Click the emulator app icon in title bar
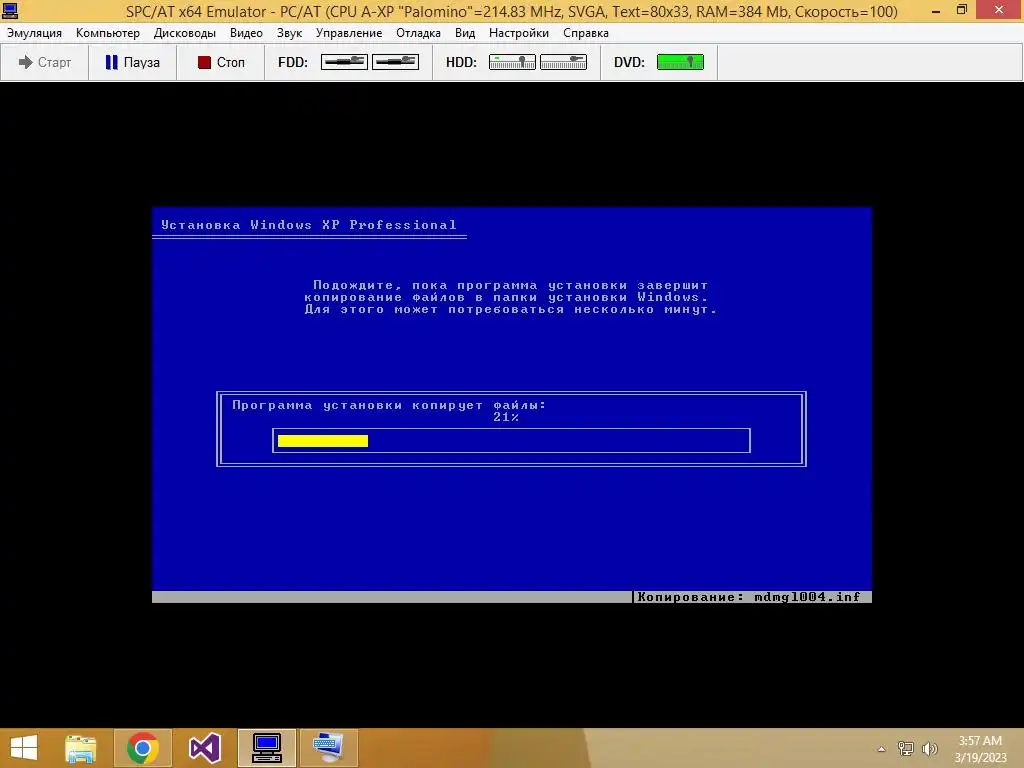The width and height of the screenshot is (1024, 768). pos(10,10)
